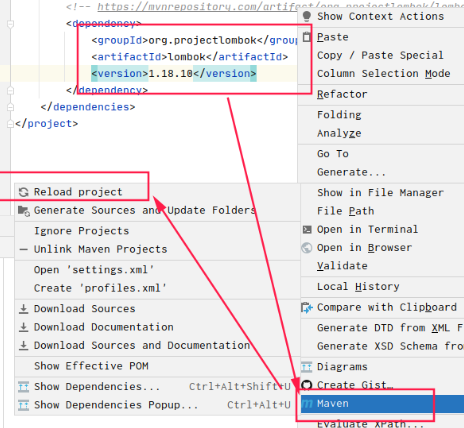Image resolution: width=464 pixels, height=428 pixels.
Task: Click Download Sources entry
Action: click(157, 309)
